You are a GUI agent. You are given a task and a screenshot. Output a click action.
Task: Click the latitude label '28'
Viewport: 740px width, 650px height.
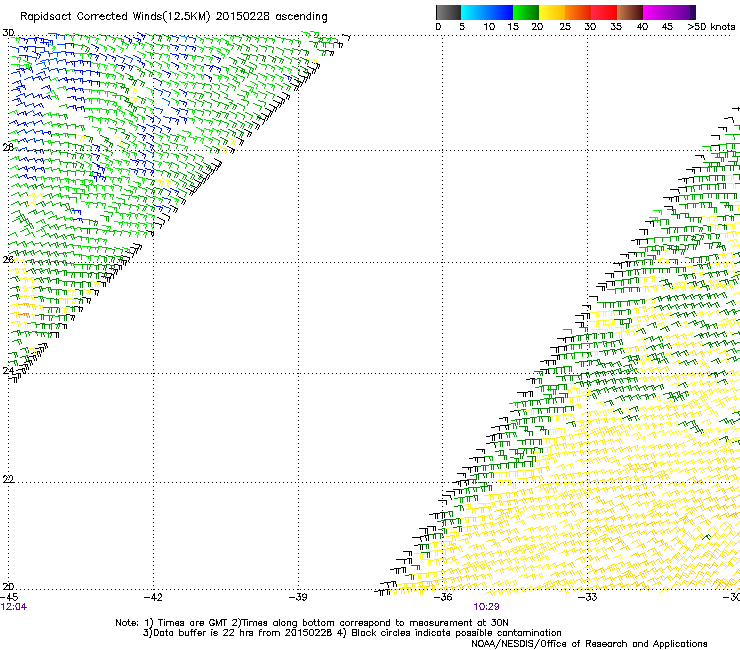coord(8,147)
